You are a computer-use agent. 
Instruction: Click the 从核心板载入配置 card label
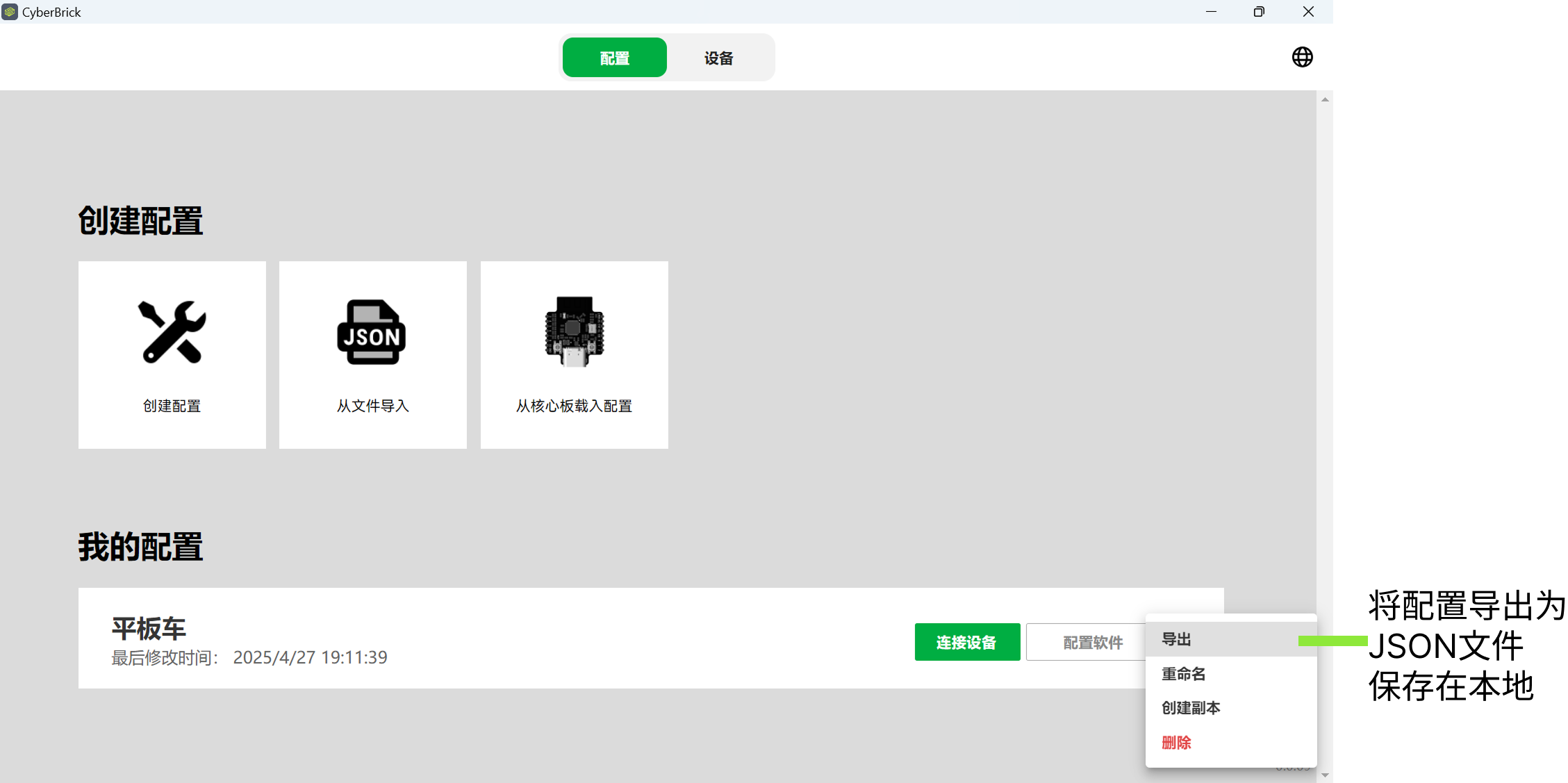click(574, 406)
